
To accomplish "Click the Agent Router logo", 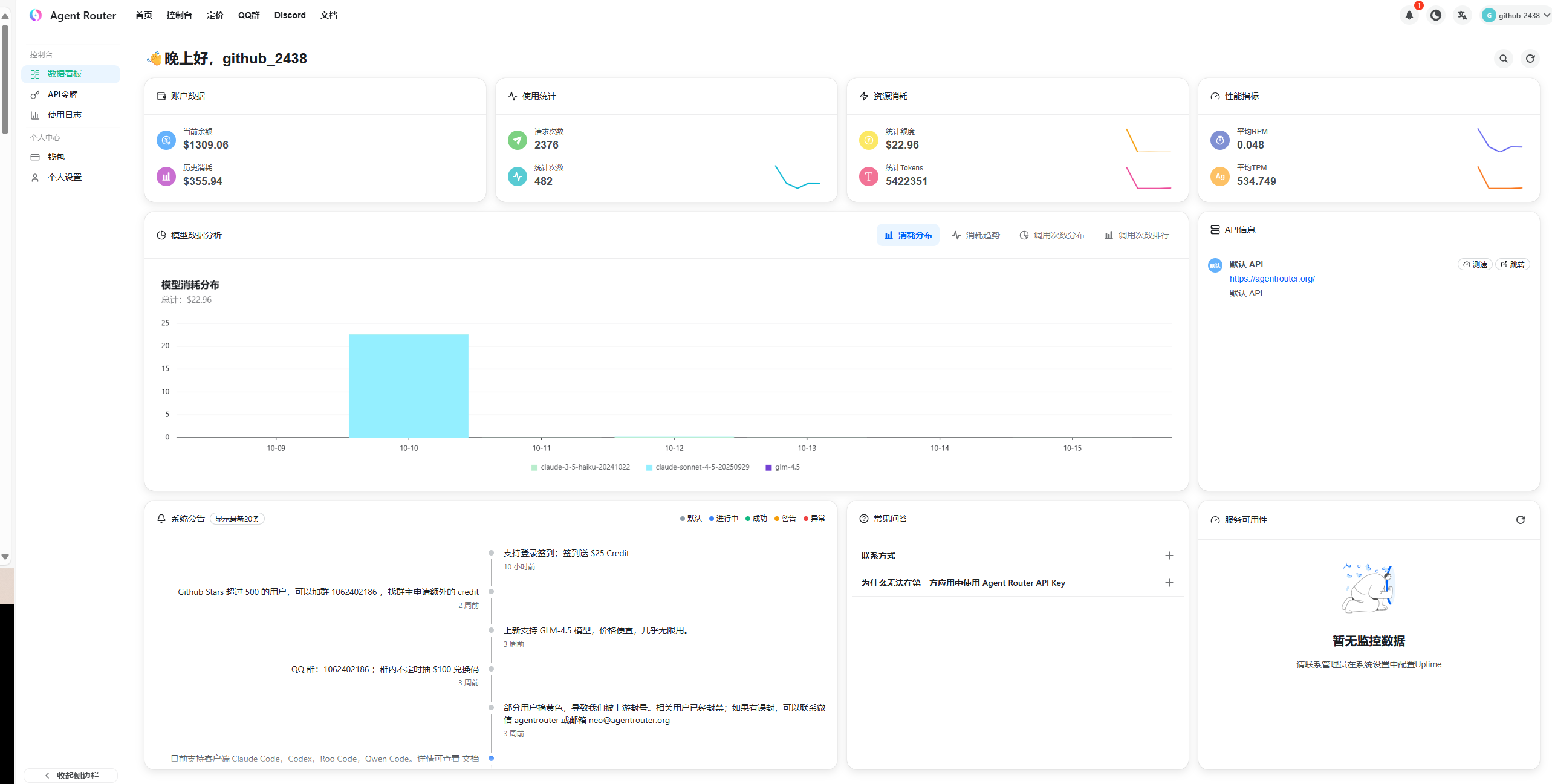I will pos(36,15).
